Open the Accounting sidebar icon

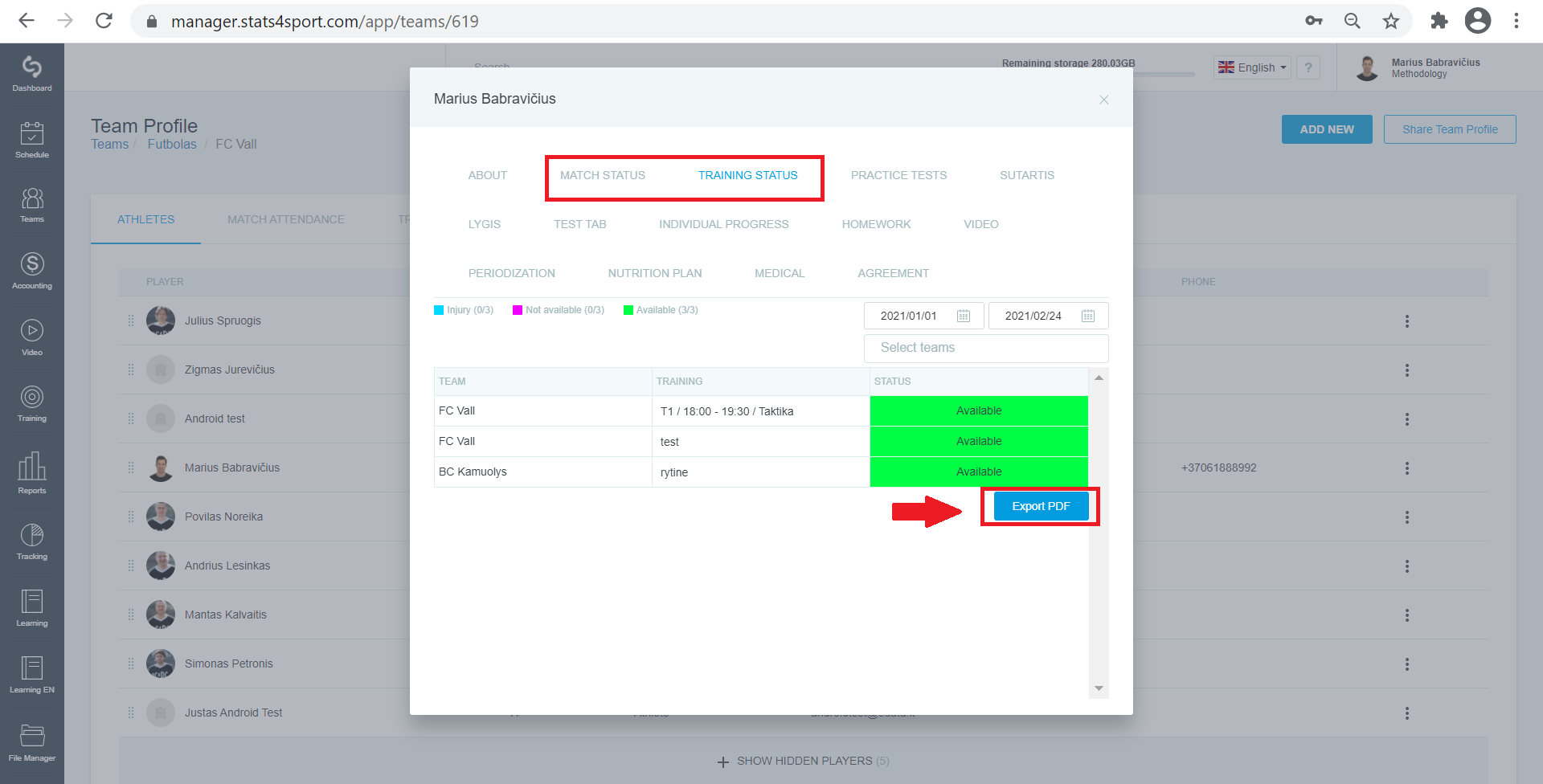point(32,271)
